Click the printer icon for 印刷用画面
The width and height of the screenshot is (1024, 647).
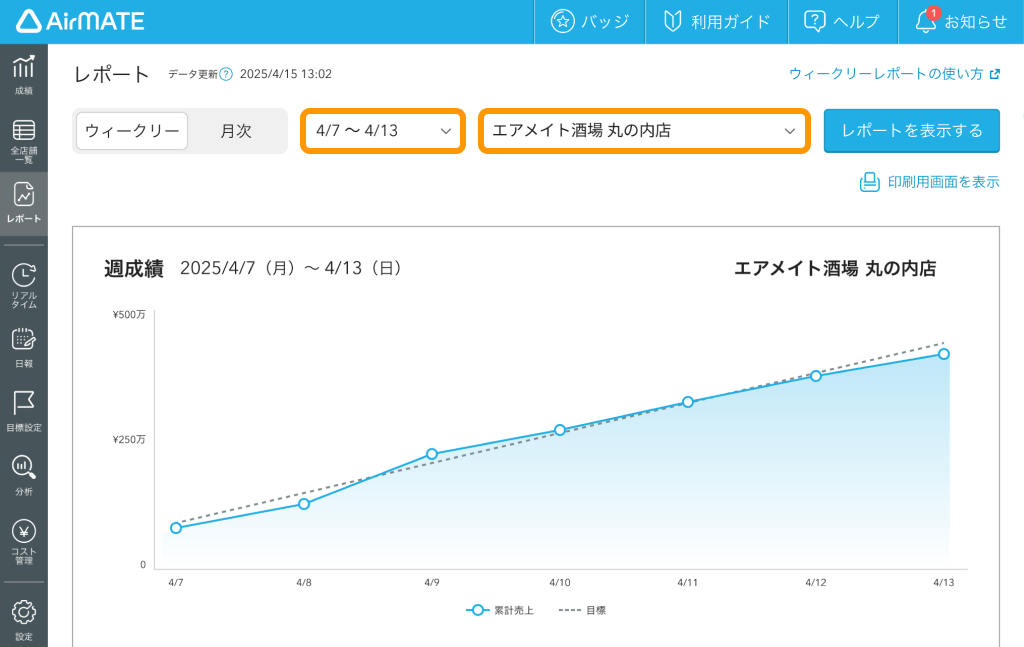(x=870, y=182)
